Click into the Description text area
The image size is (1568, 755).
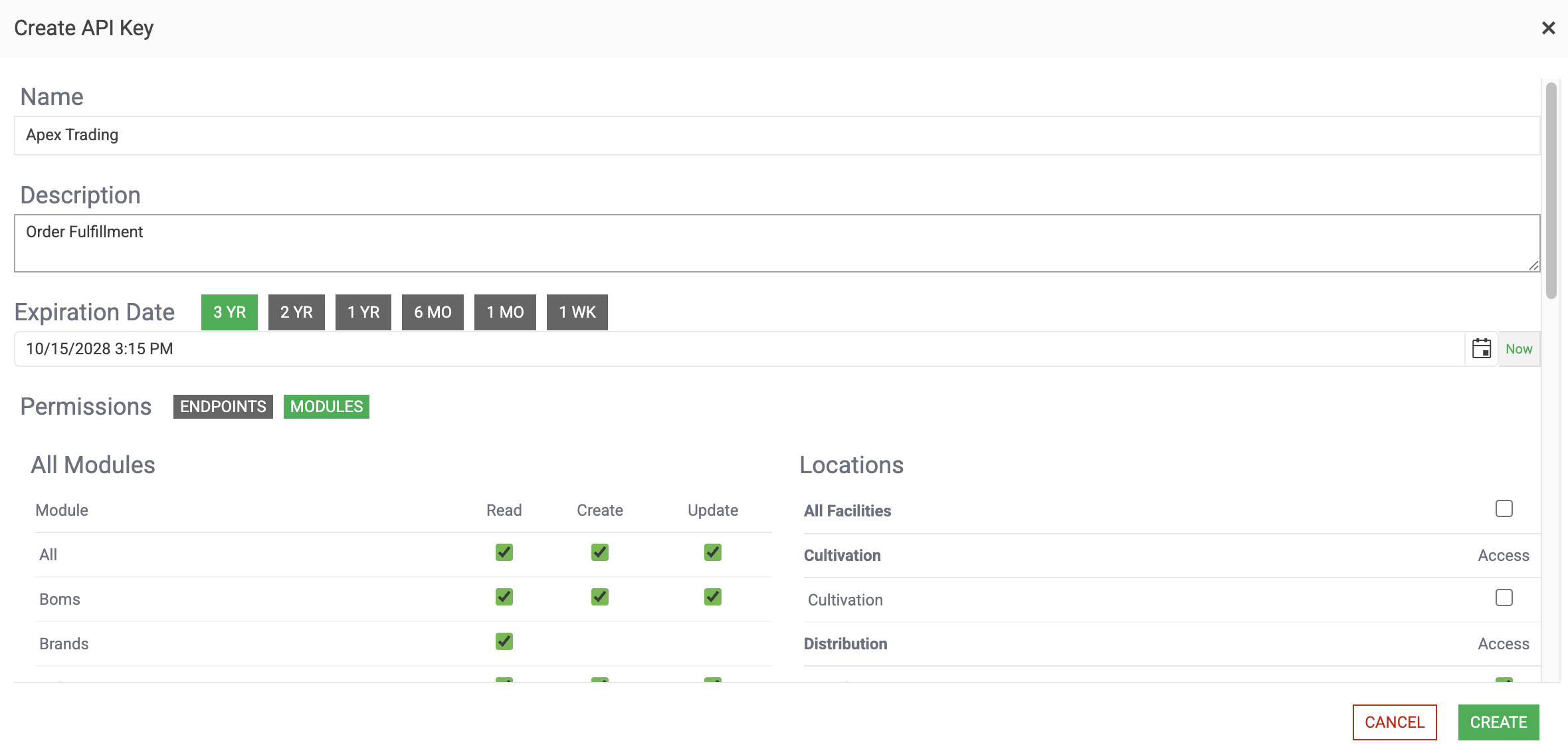776,243
